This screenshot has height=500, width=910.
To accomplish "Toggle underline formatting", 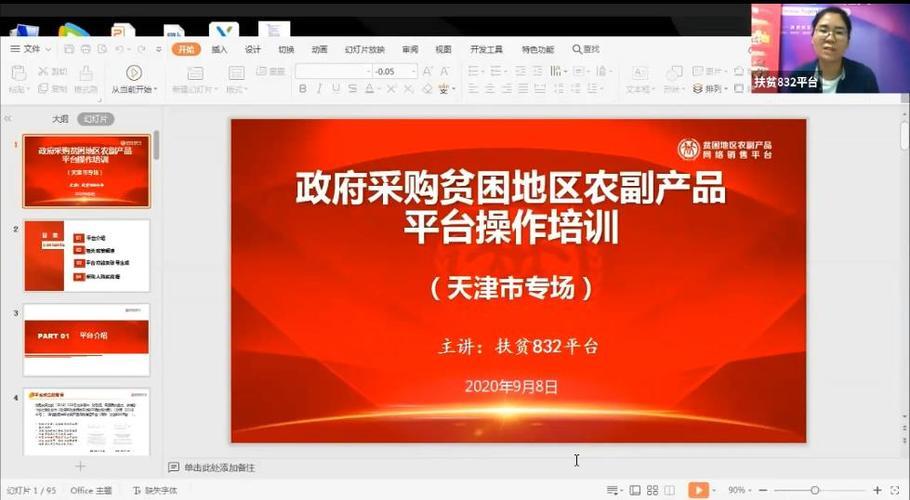I will pyautogui.click(x=336, y=89).
